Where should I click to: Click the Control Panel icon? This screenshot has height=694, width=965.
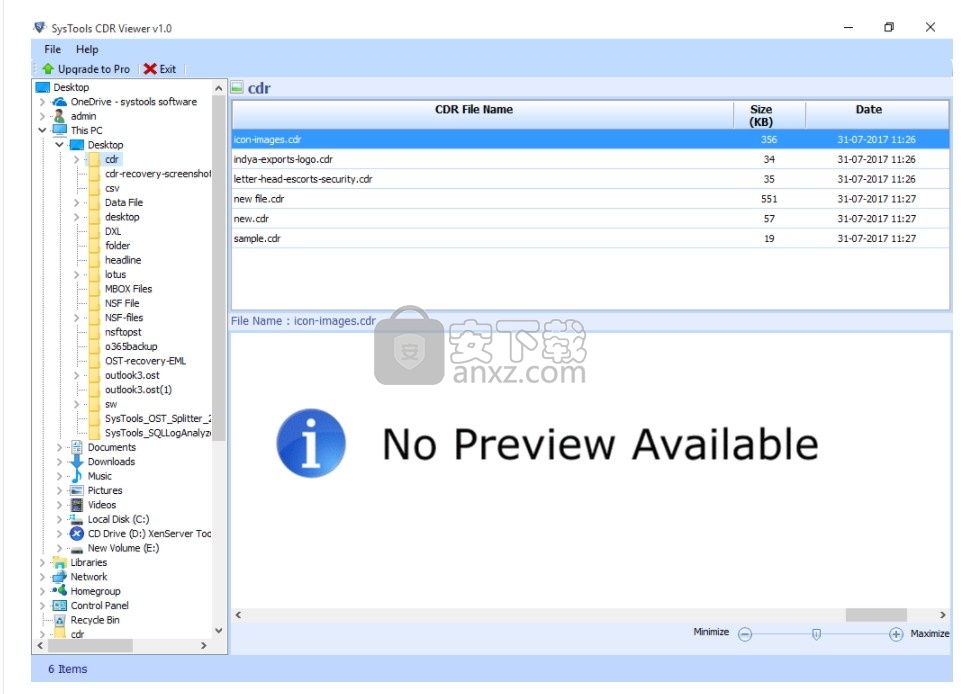point(60,605)
